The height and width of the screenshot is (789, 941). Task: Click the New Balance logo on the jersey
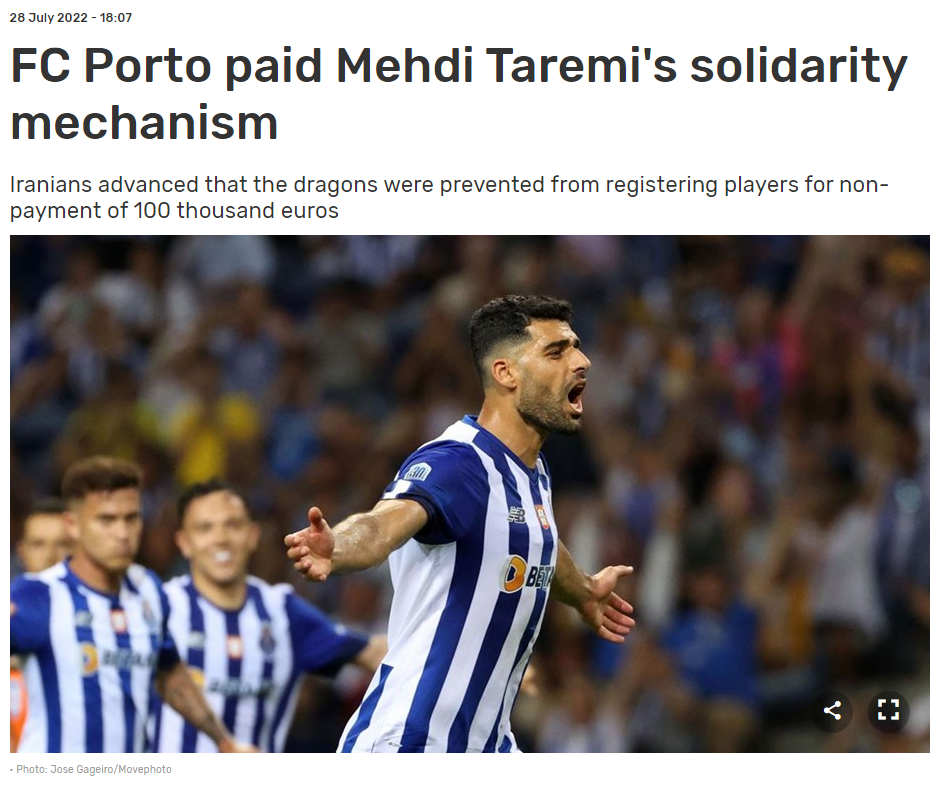(x=517, y=514)
